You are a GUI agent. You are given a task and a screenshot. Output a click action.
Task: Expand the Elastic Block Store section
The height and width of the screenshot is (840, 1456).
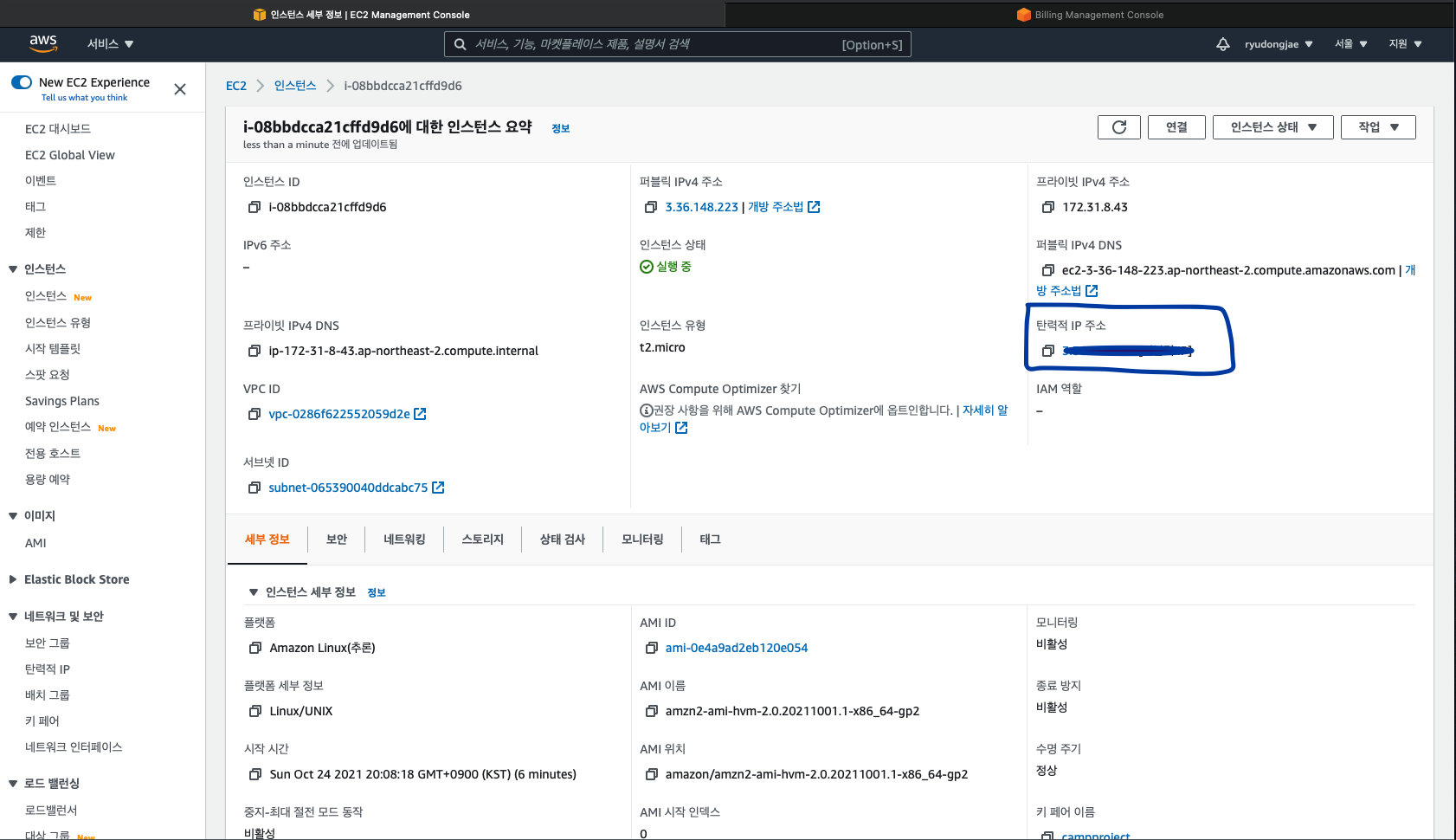tap(13, 579)
